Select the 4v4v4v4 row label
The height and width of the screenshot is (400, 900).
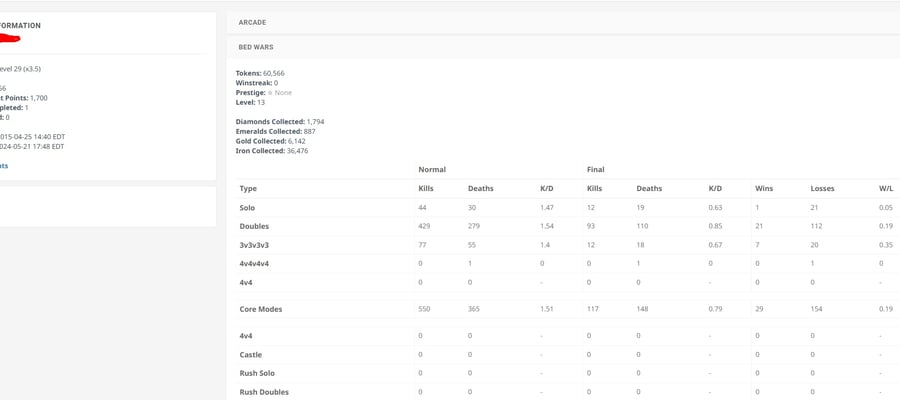(x=254, y=263)
